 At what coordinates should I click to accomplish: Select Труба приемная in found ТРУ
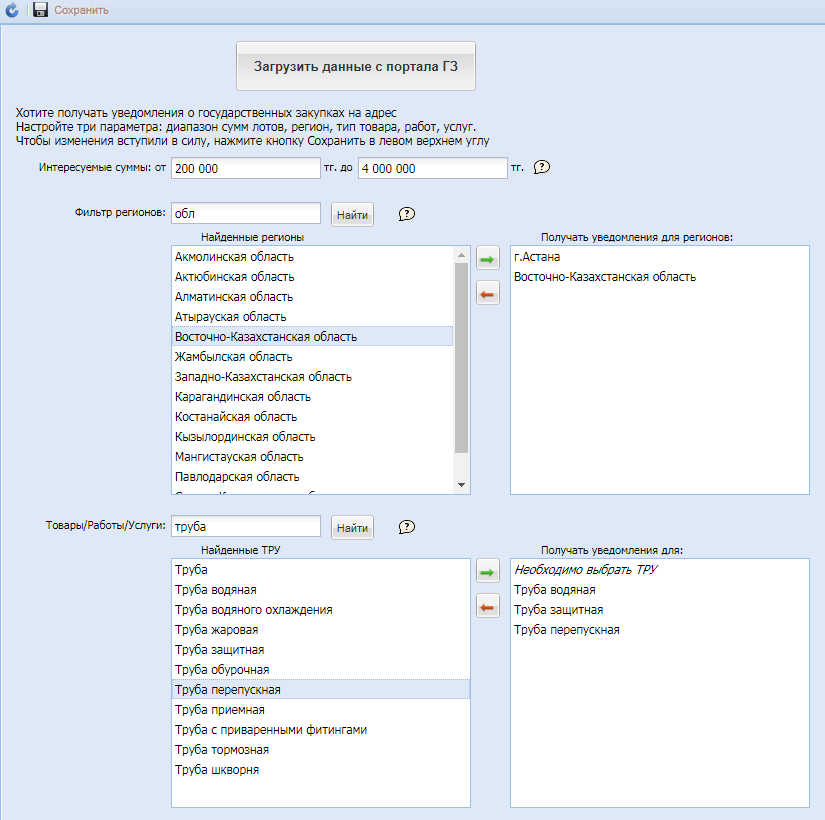click(x=321, y=710)
